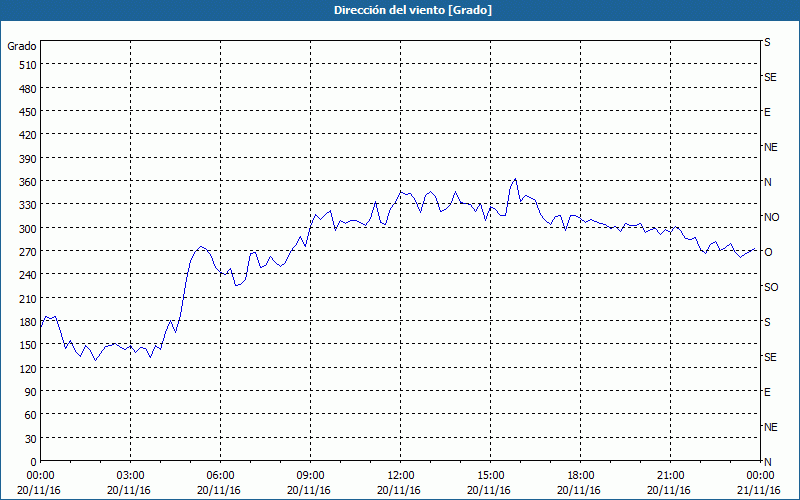Screen dimensions: 800x500
Task: Click the '21/11/16' date label
Action: 759,490
